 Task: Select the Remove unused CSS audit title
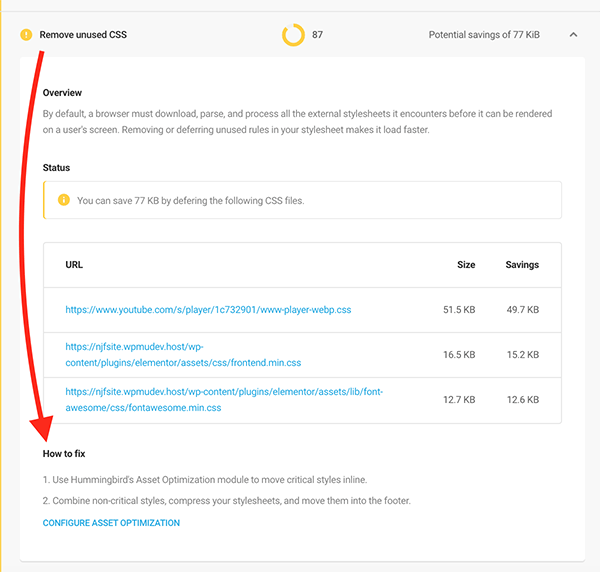coord(83,35)
